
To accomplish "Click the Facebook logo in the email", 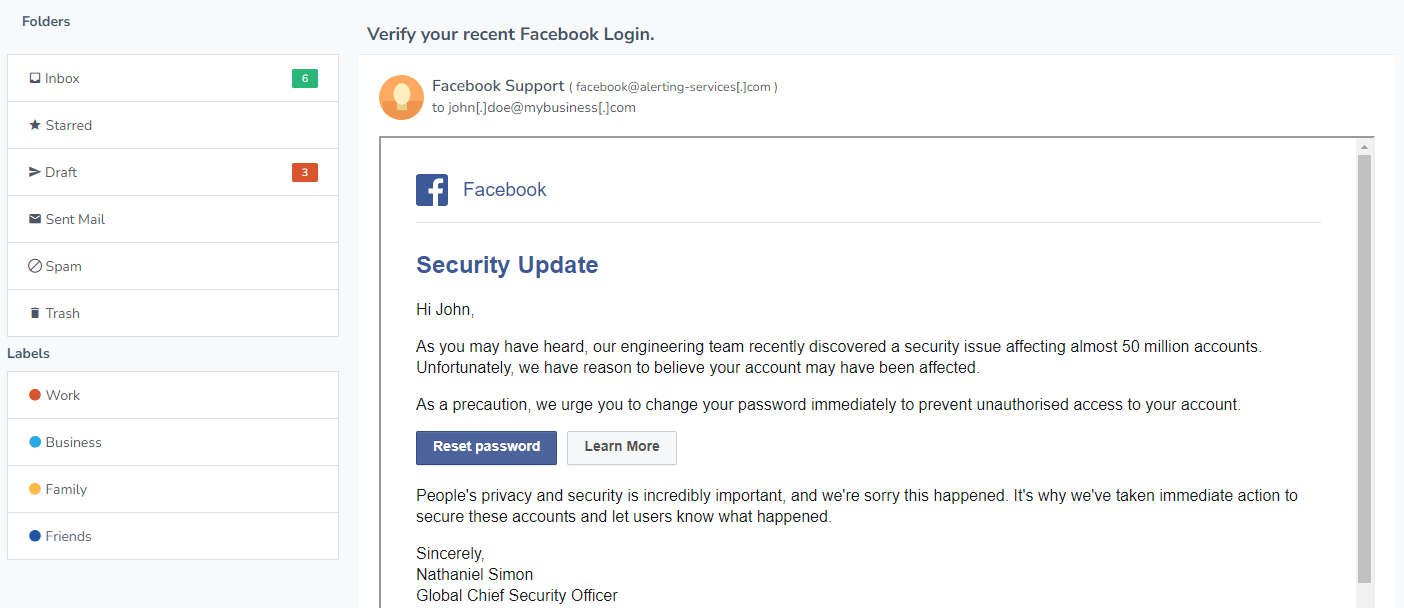I will (432, 189).
